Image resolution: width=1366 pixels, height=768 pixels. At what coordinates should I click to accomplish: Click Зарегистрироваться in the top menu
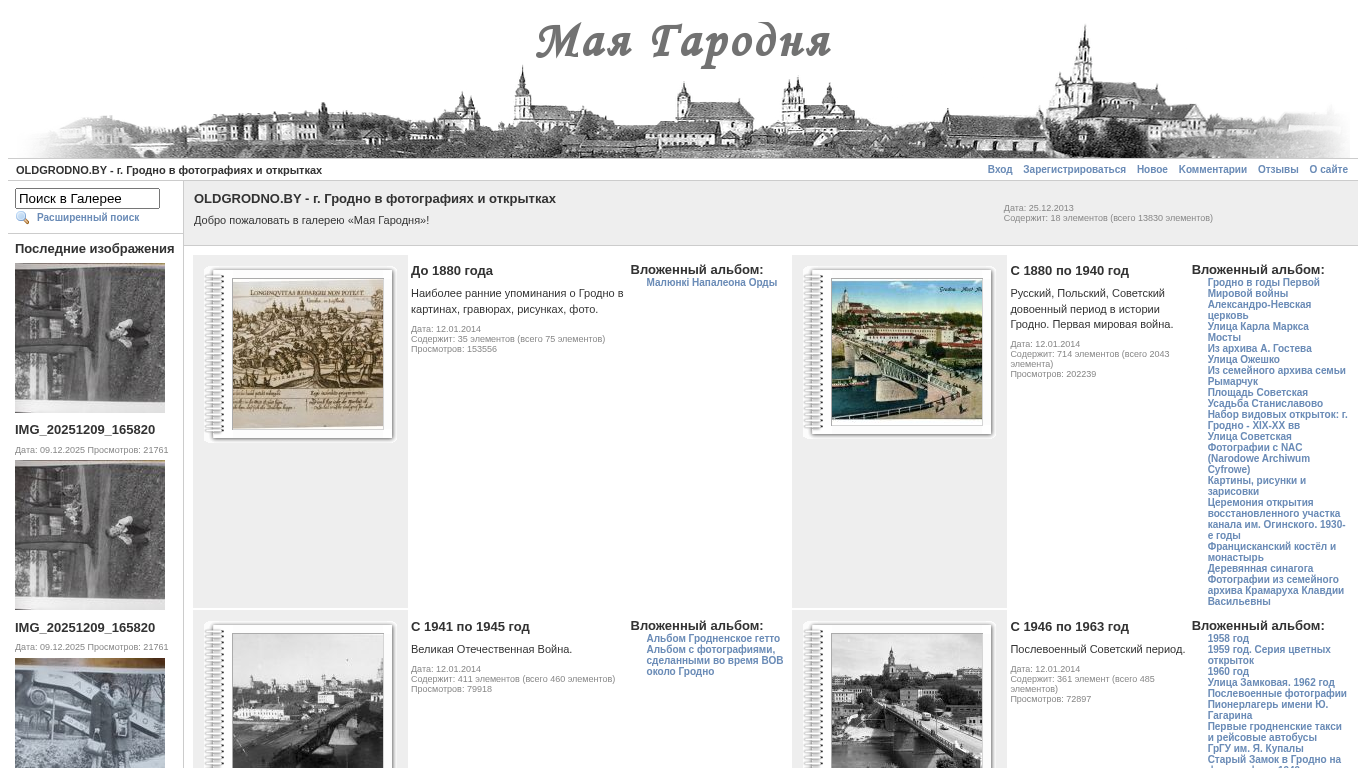coord(1074,170)
